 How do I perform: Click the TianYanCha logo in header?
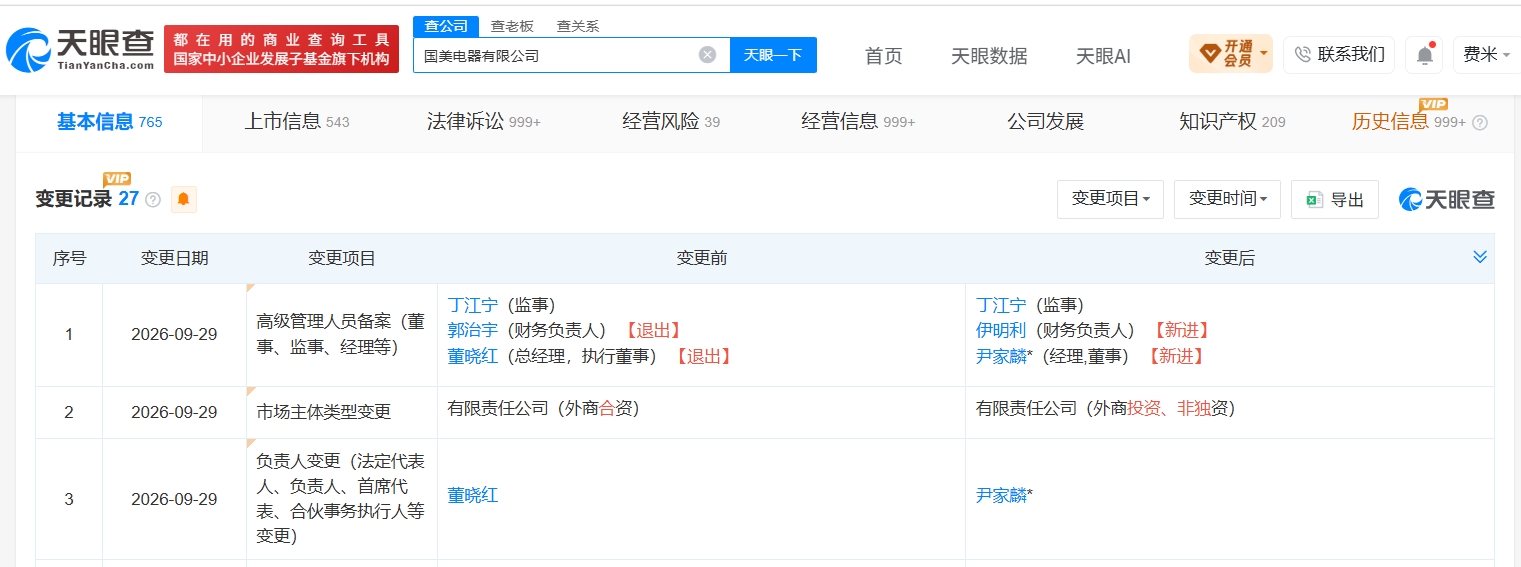[x=79, y=48]
